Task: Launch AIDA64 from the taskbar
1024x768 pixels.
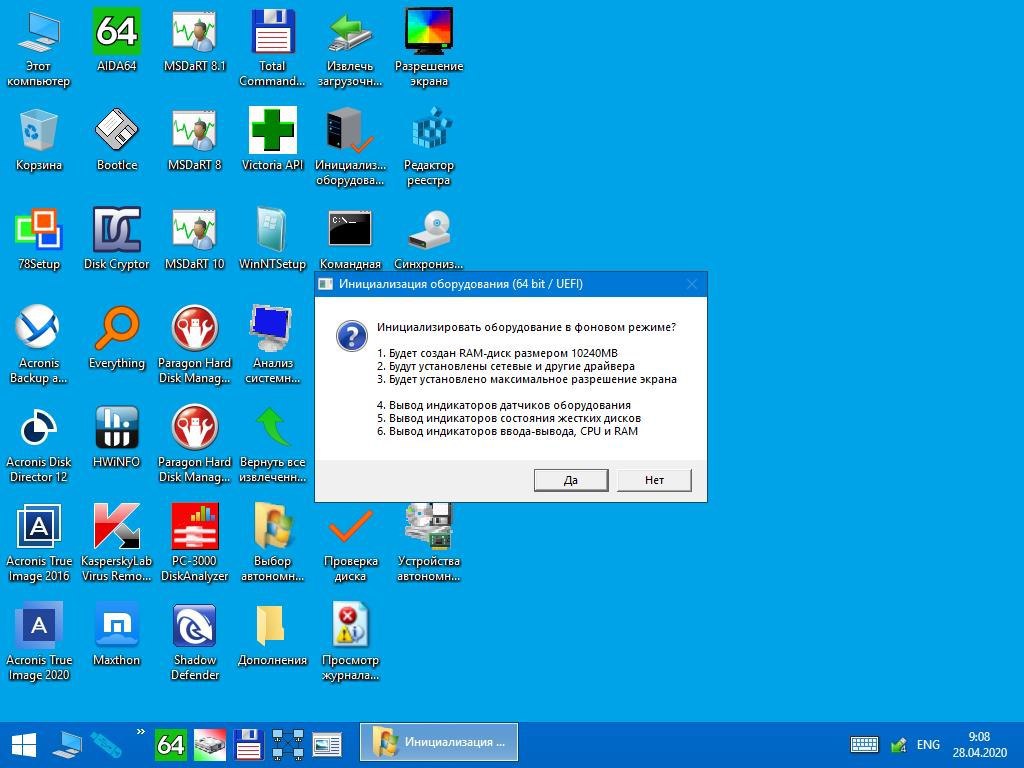Action: click(170, 745)
